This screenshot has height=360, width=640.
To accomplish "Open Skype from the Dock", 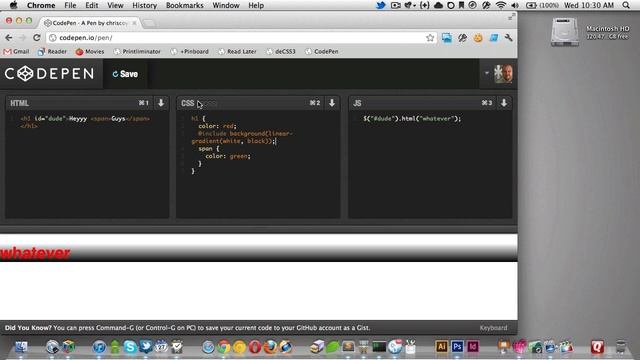I will click(x=130, y=347).
